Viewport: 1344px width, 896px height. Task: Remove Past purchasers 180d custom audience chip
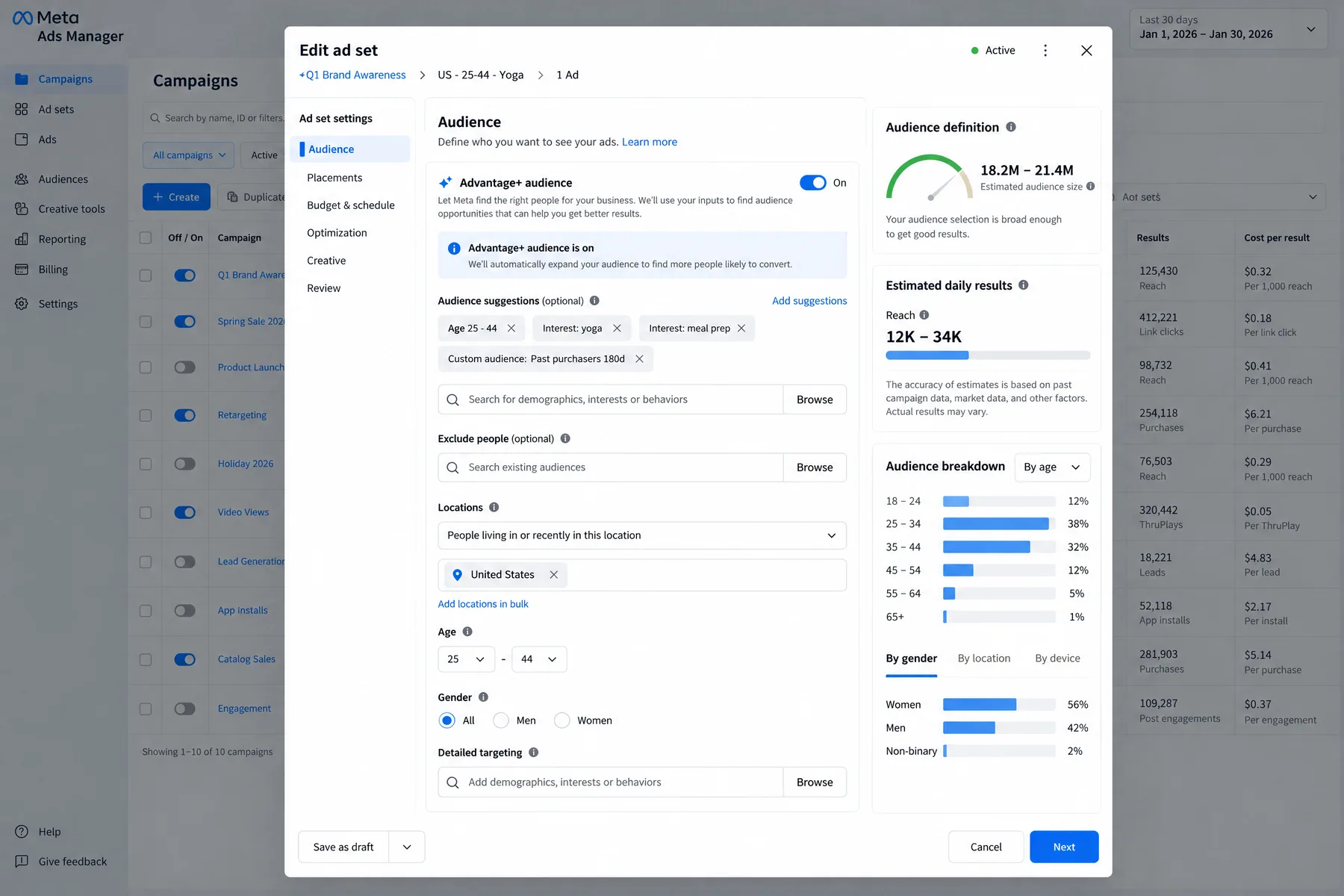coord(639,359)
